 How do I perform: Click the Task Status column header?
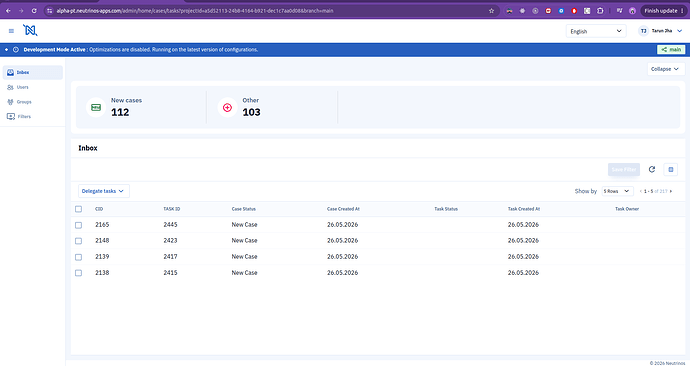(446, 209)
